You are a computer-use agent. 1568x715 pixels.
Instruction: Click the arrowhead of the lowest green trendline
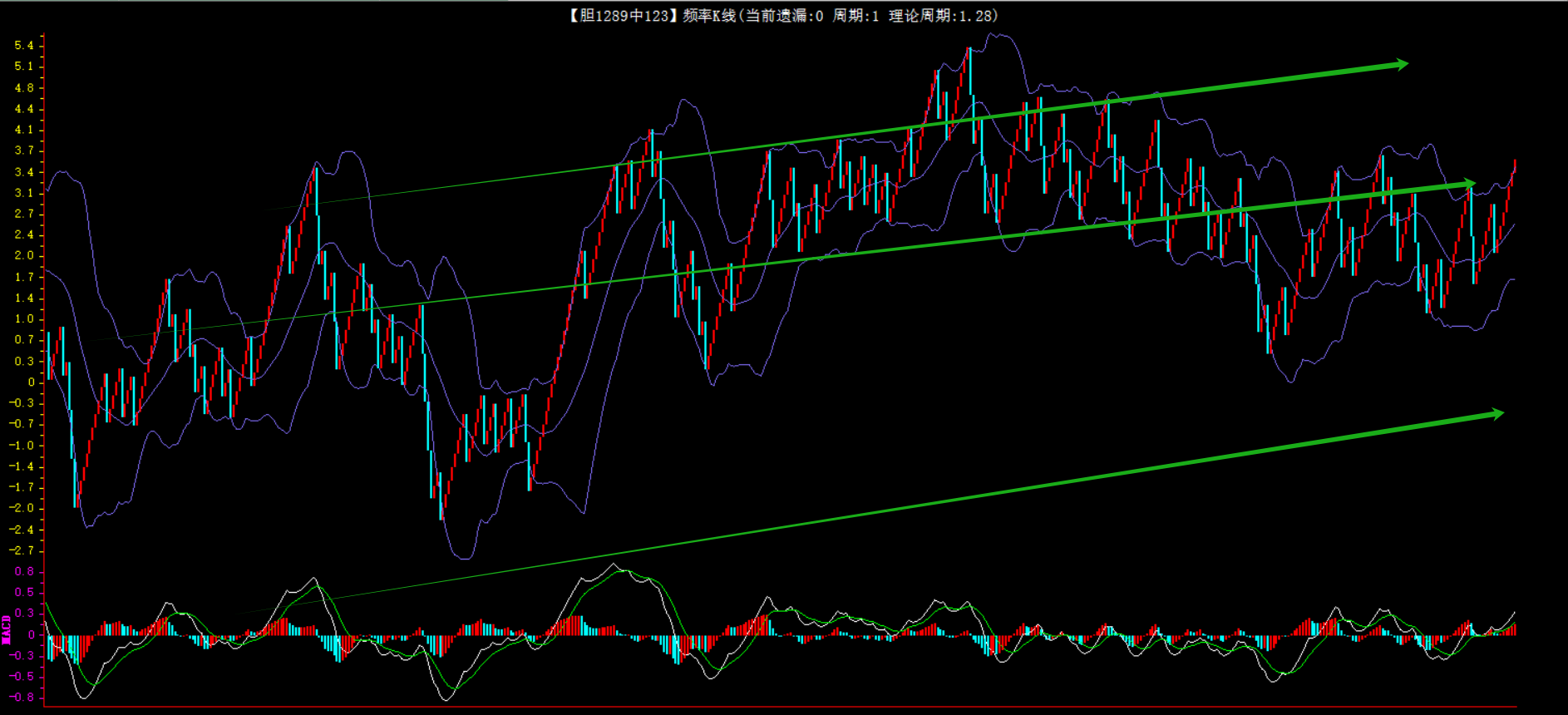(1497, 414)
